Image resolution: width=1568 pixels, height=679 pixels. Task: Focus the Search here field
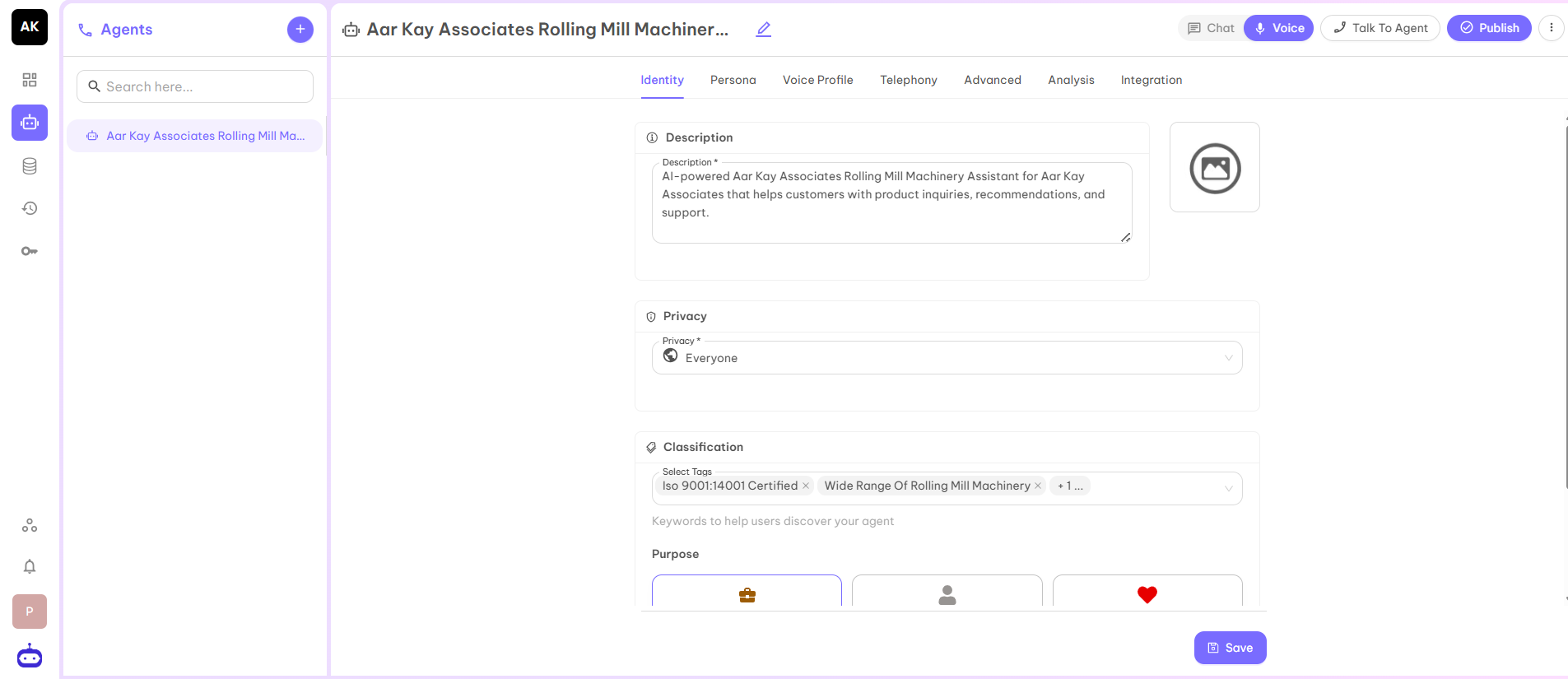click(x=195, y=86)
